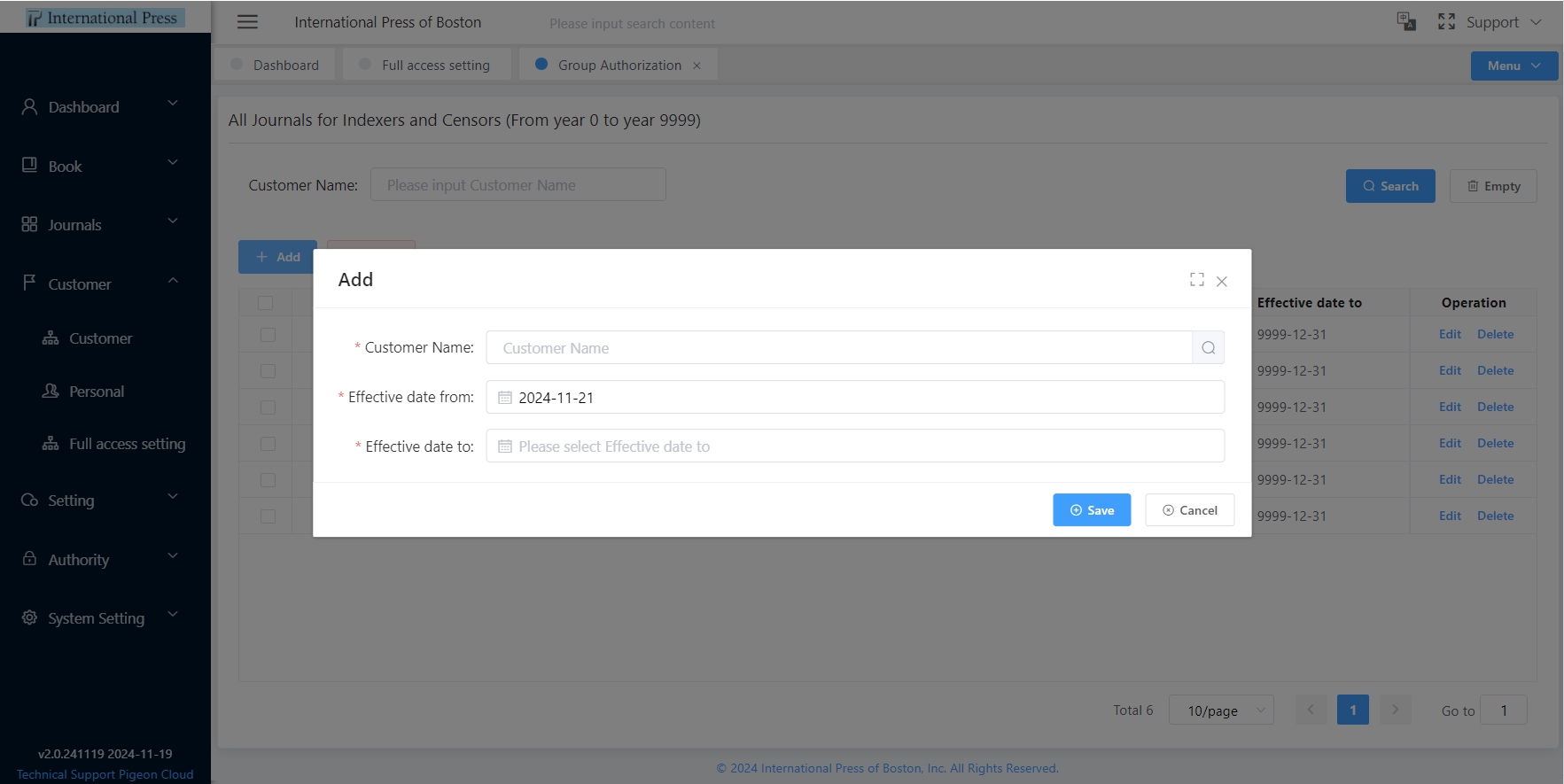Check the first table row checkbox

(x=268, y=335)
